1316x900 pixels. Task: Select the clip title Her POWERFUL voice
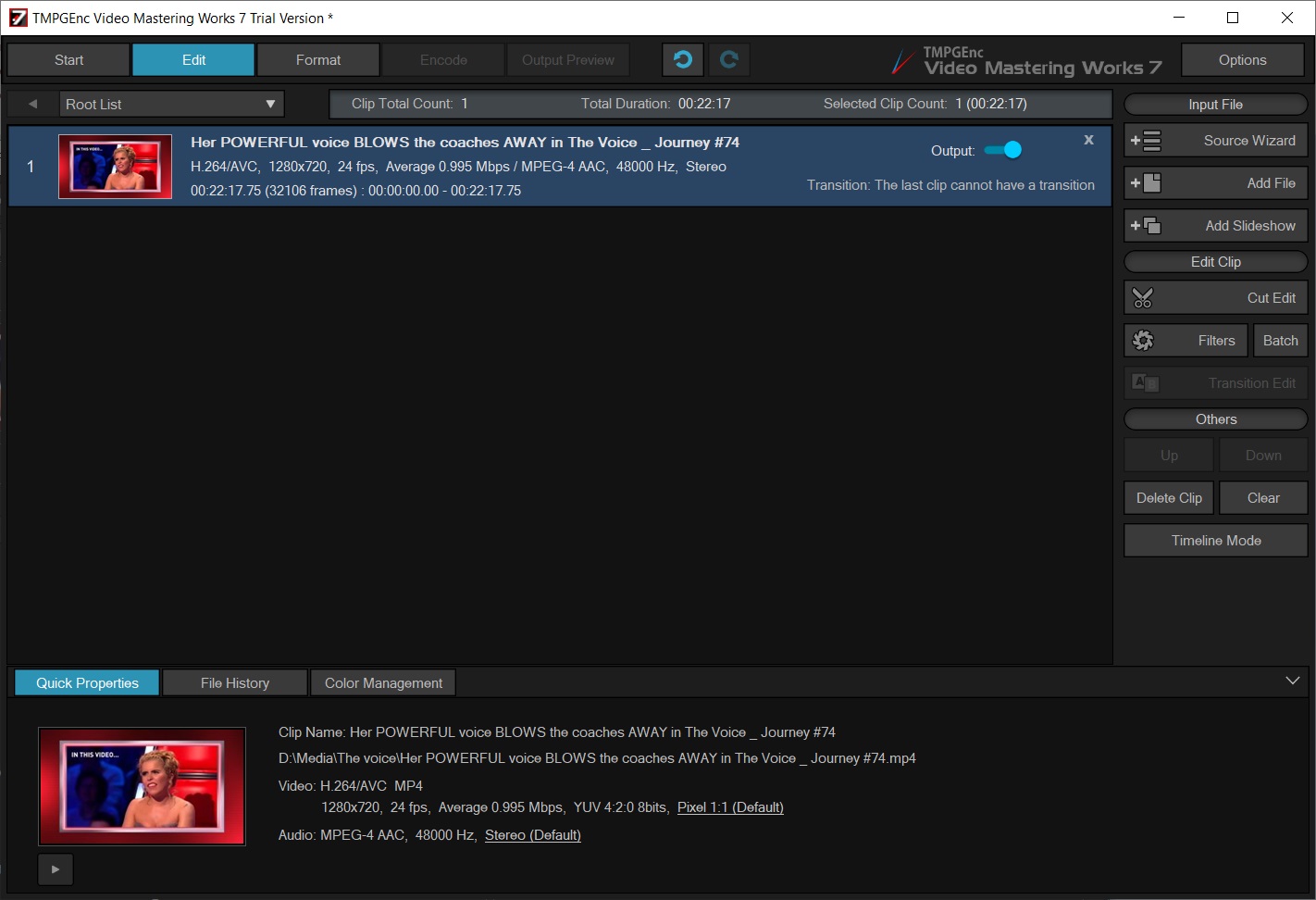[x=465, y=143]
